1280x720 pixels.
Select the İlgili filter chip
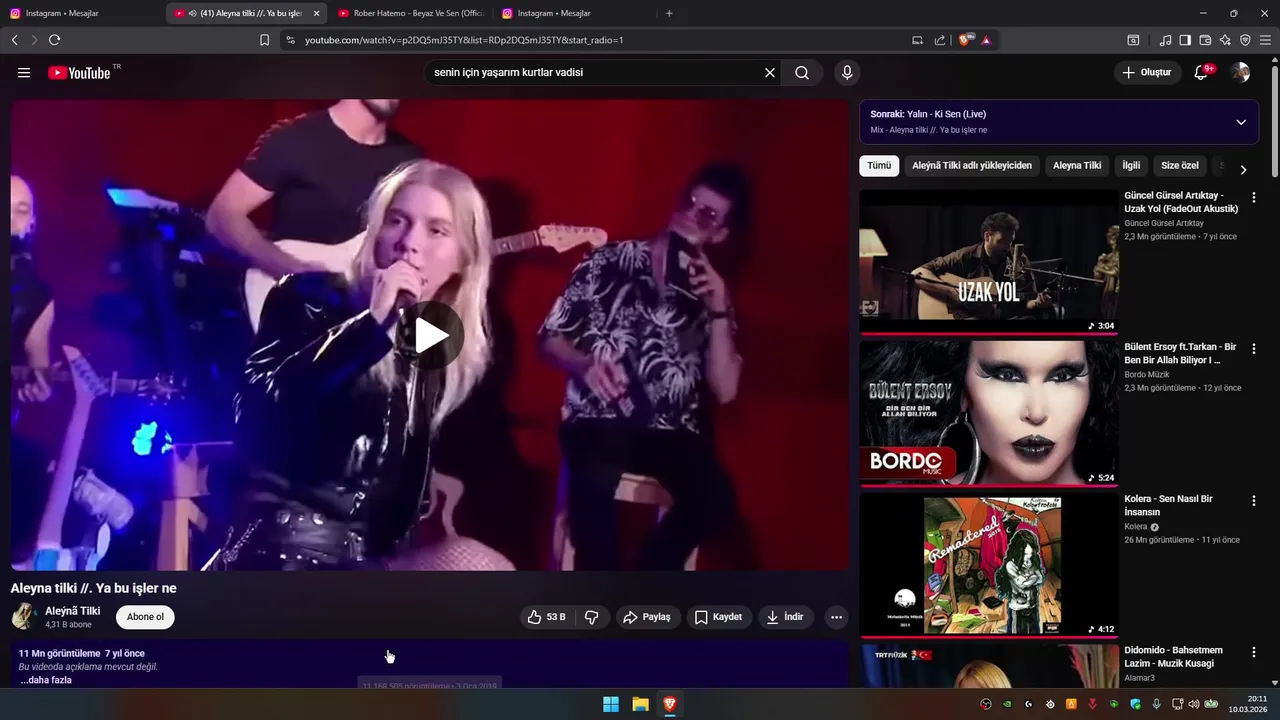coord(1131,166)
